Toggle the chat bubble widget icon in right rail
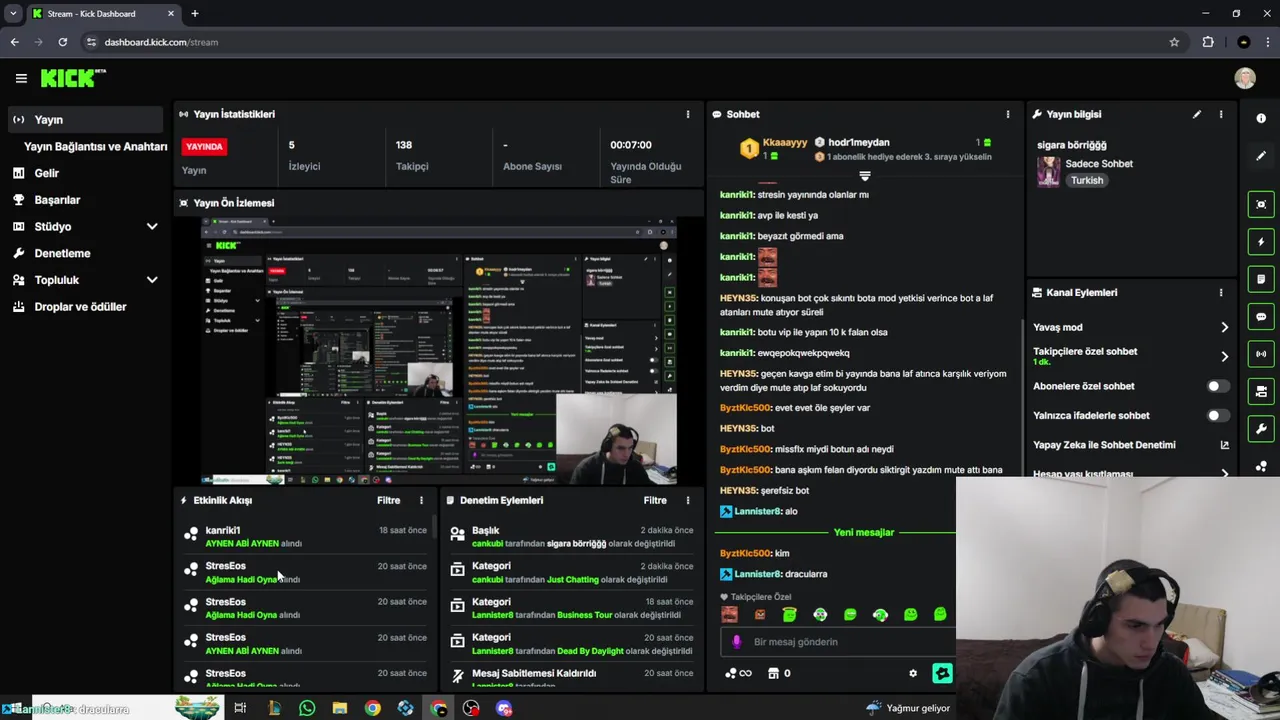Screen dimensions: 1280x720 (x=1261, y=317)
